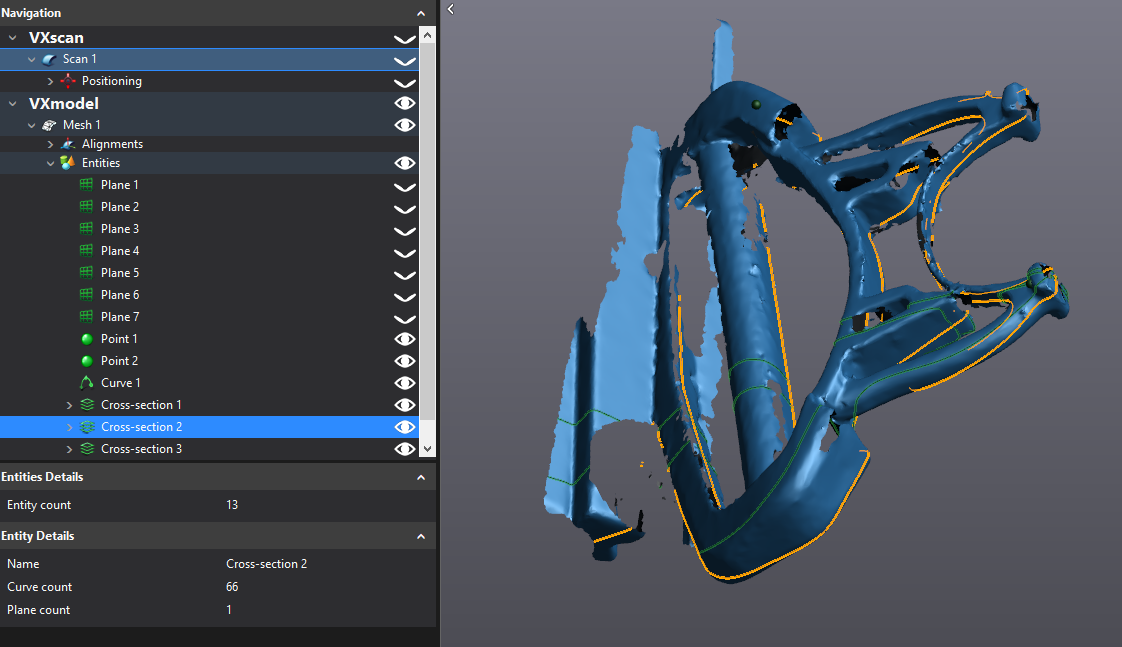Click the green Point 1 sphere icon
Viewport: 1122px width, 647px height.
click(x=86, y=339)
